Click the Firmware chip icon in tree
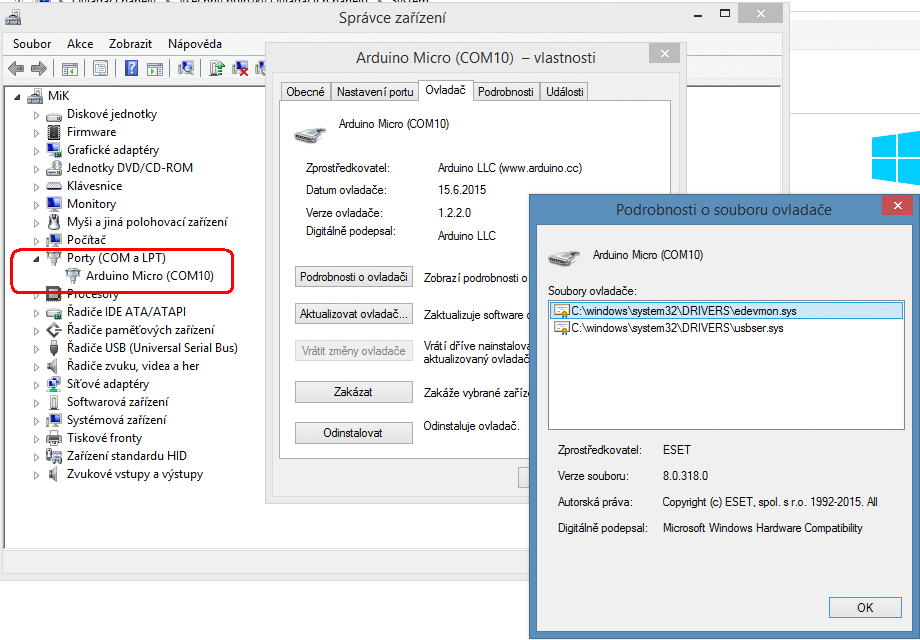Screen dimensions: 920x640 (54, 132)
